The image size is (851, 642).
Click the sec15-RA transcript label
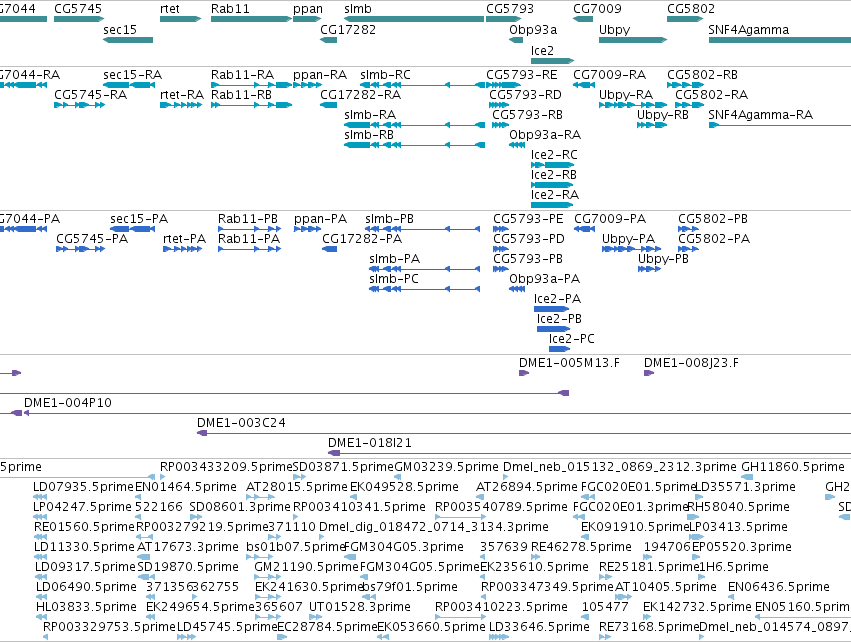pos(132,75)
